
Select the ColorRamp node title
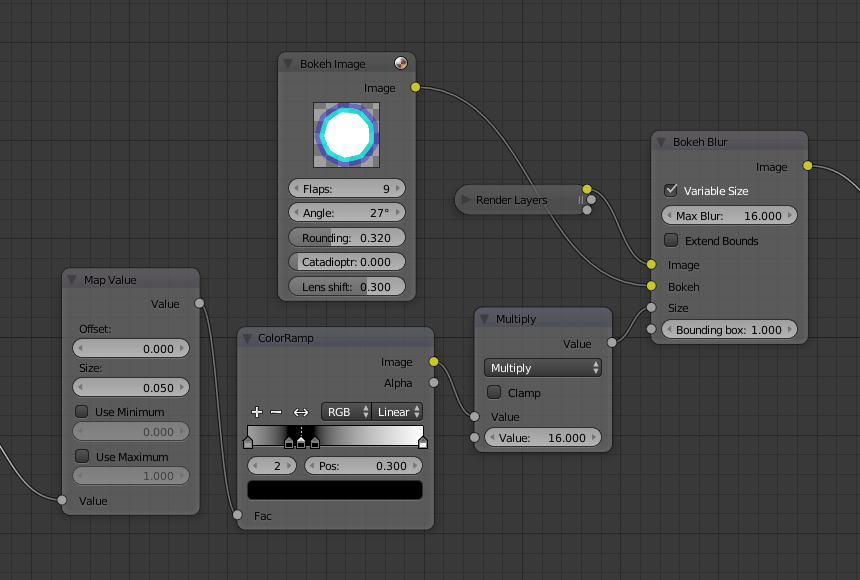[286, 338]
